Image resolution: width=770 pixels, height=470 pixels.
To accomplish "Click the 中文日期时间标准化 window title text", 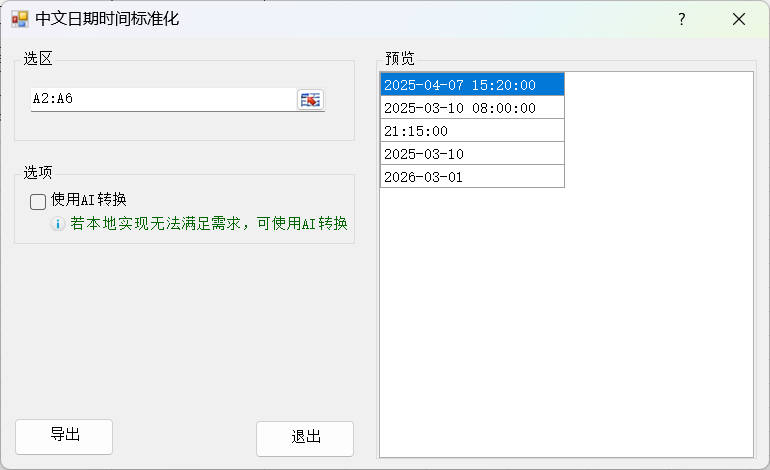I will tap(107, 19).
